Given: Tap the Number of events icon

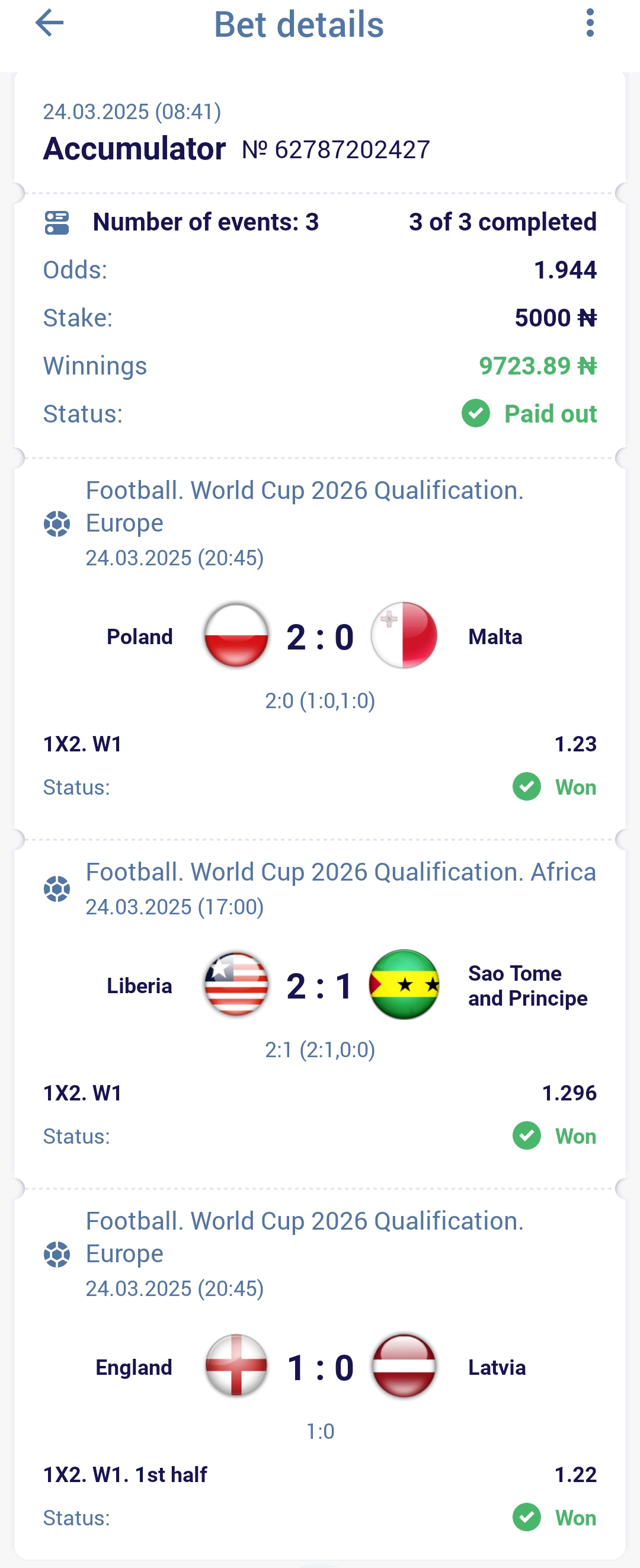Looking at the screenshot, I should pos(57,223).
